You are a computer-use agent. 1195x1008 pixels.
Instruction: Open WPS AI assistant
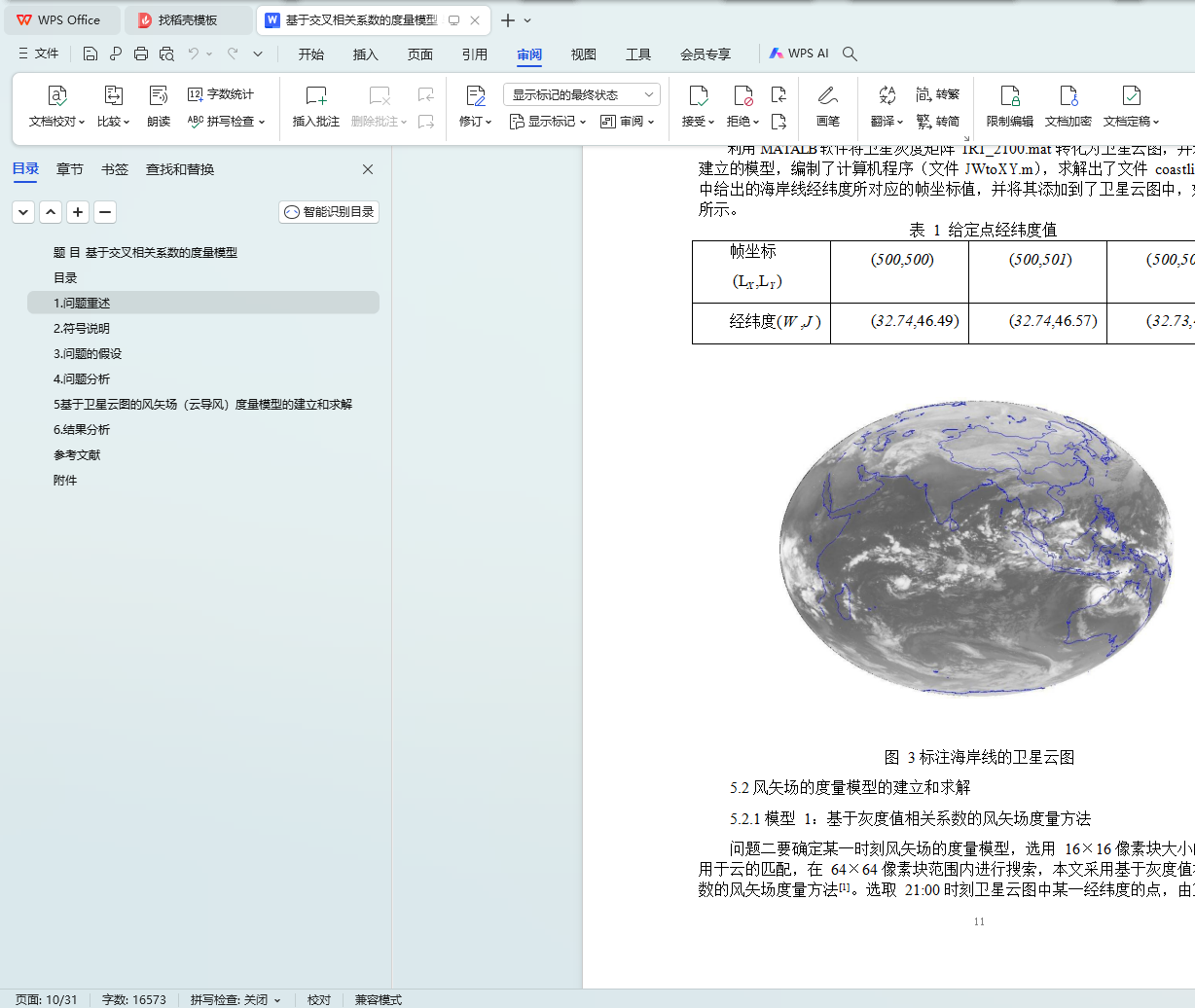tap(799, 54)
